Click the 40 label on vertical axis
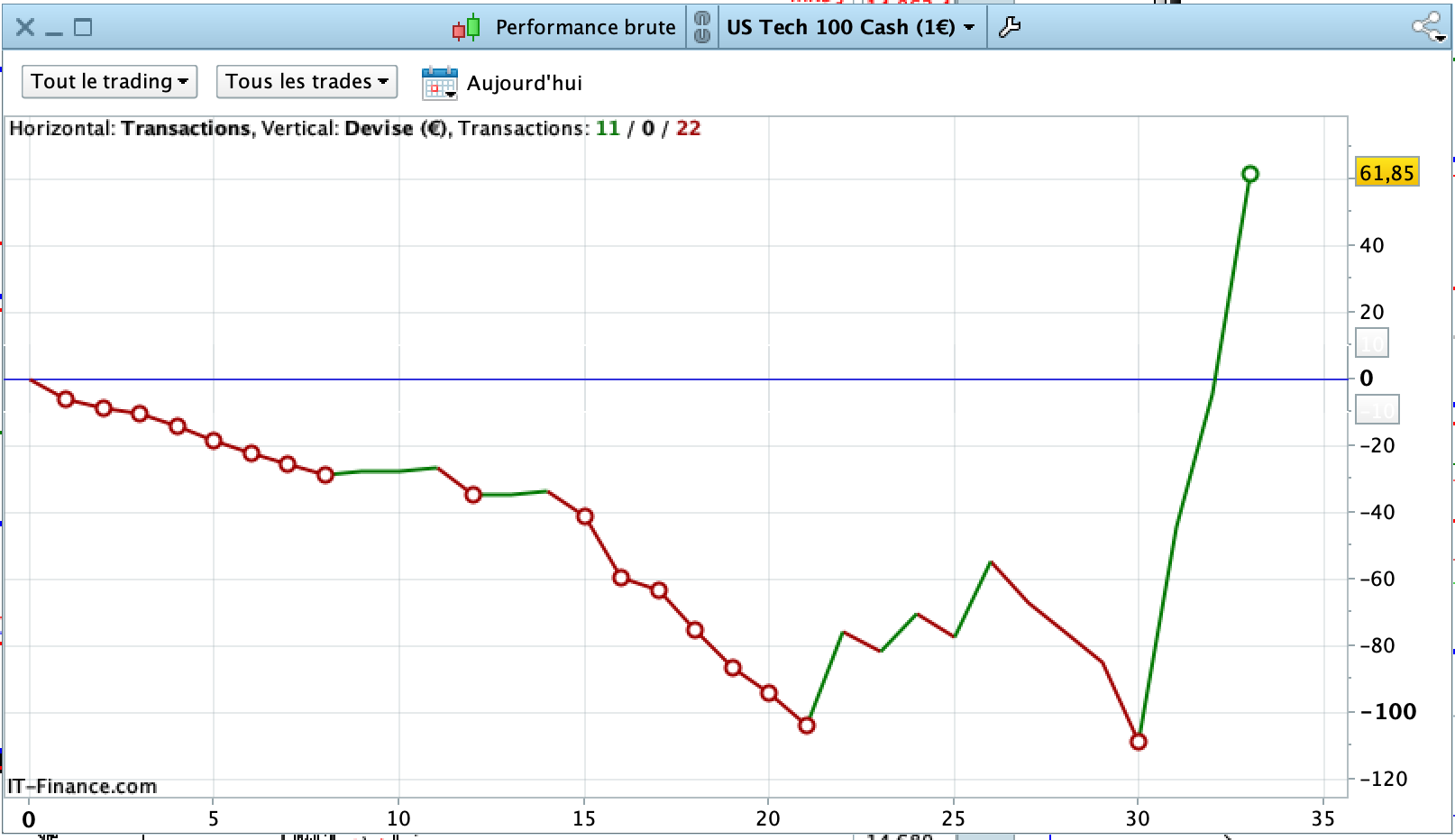The height and width of the screenshot is (840, 1455). click(x=1372, y=245)
